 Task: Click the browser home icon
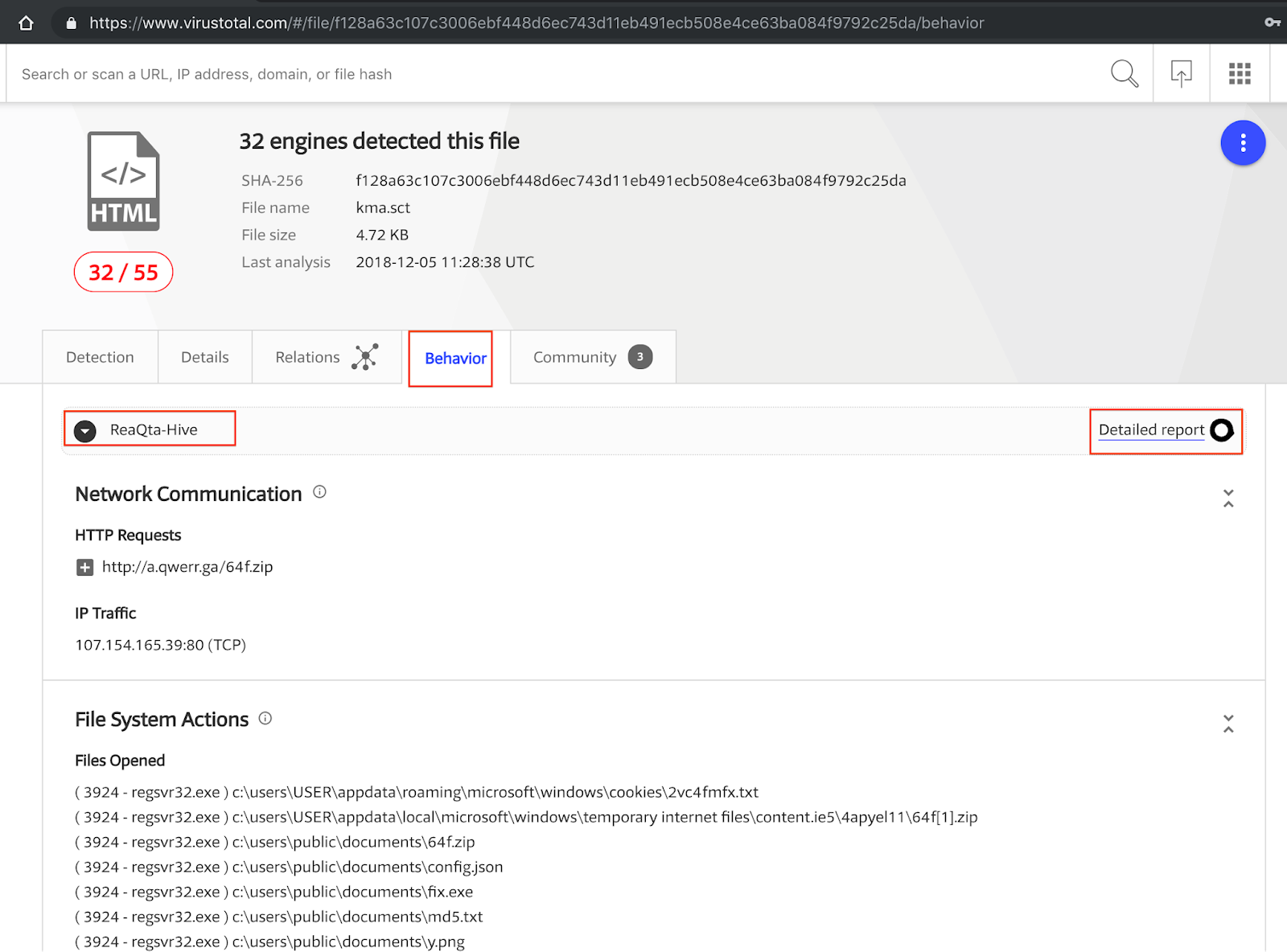click(26, 23)
